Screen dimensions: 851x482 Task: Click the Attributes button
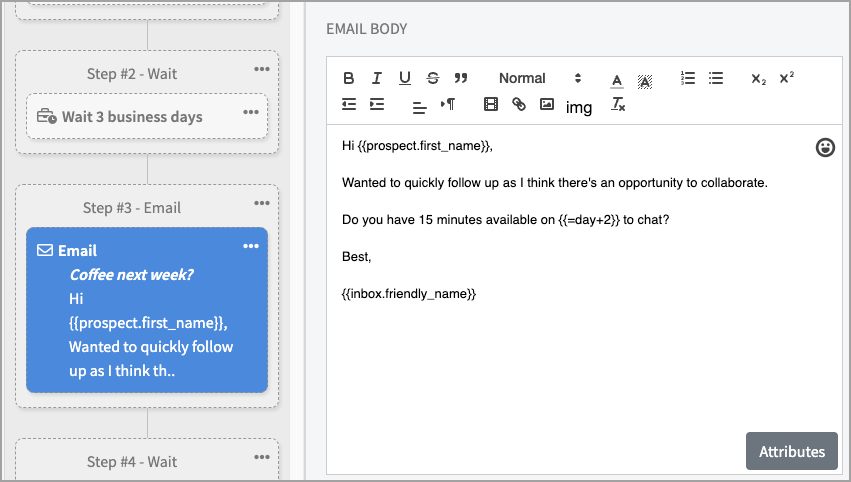coord(791,451)
